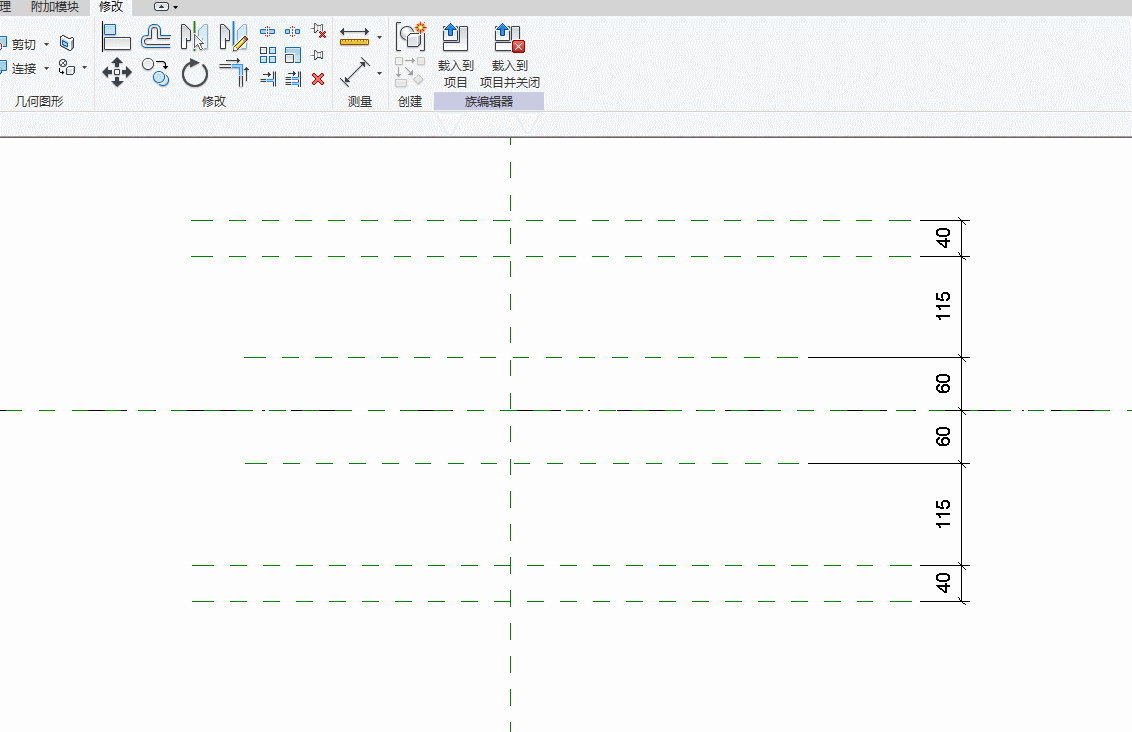Expand the 连接 (Join) dropdown arrow
Viewport: 1132px width, 732px height.
click(46, 68)
